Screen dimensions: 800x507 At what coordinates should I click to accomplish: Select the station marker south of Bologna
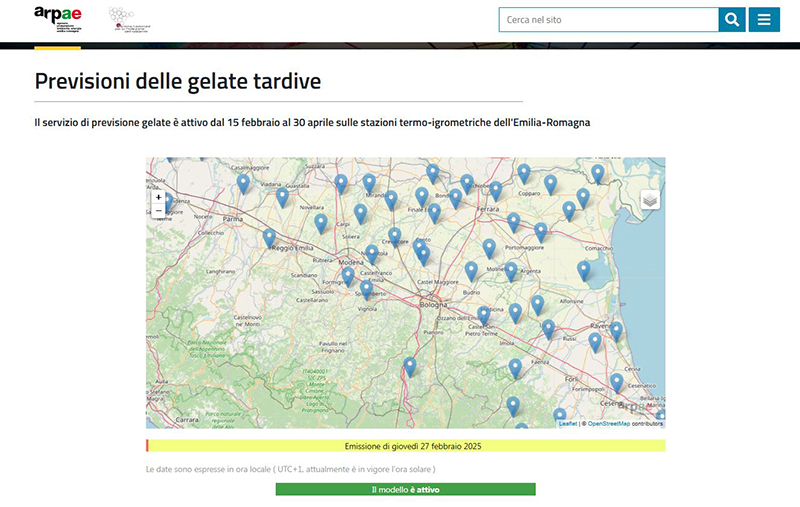tap(409, 367)
